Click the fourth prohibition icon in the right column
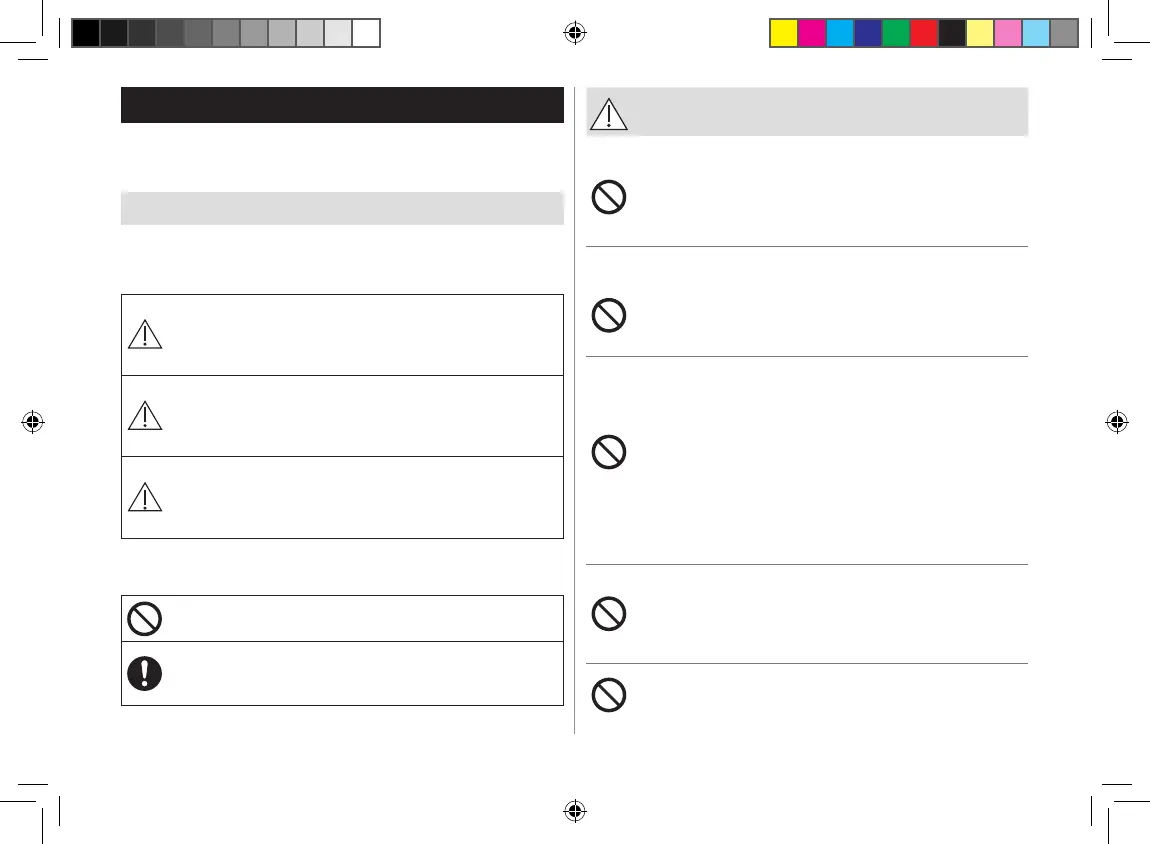 pos(609,612)
